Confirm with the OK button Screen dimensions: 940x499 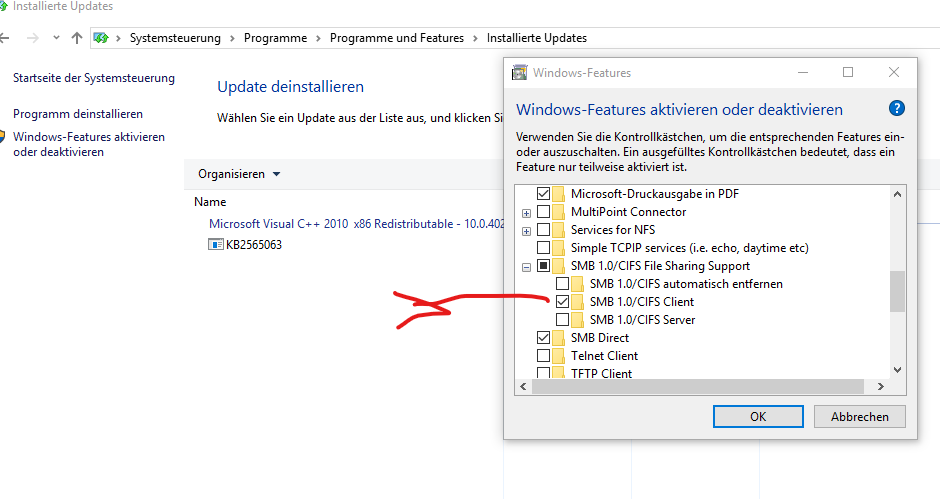click(x=758, y=416)
